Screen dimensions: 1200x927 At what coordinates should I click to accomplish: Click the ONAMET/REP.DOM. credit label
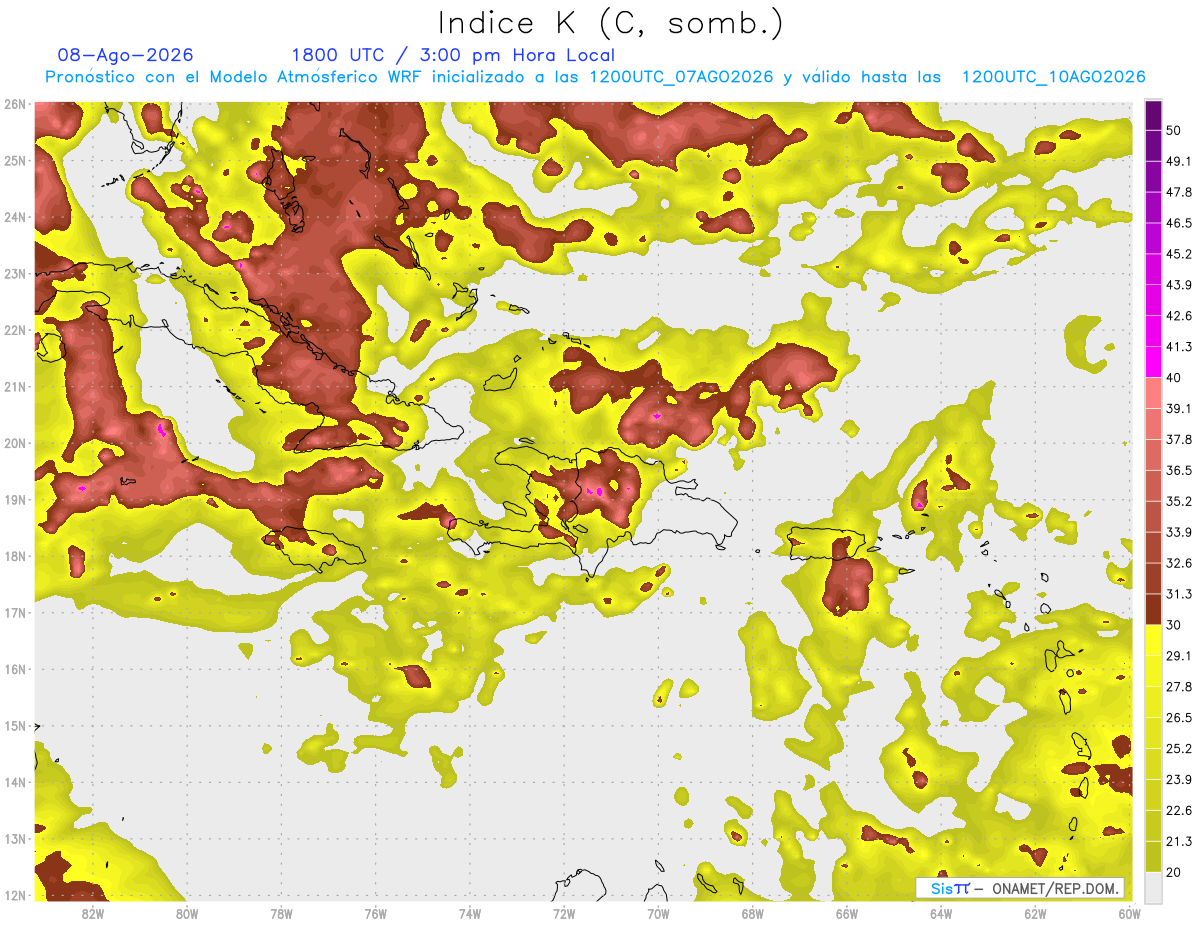pos(1055,888)
